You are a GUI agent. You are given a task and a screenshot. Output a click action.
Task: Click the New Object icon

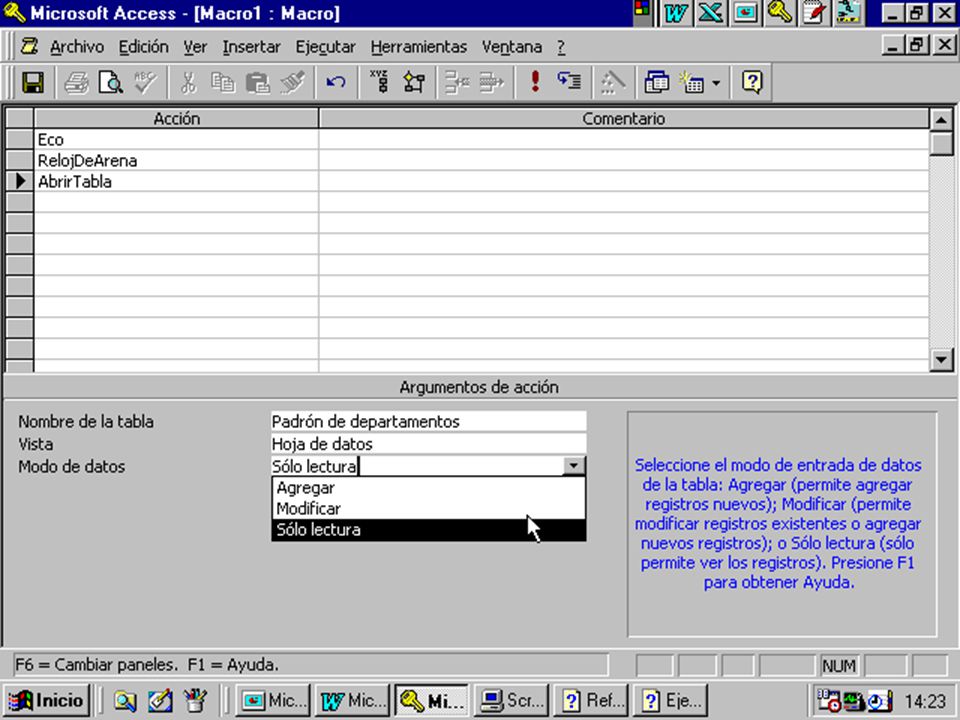(x=692, y=82)
